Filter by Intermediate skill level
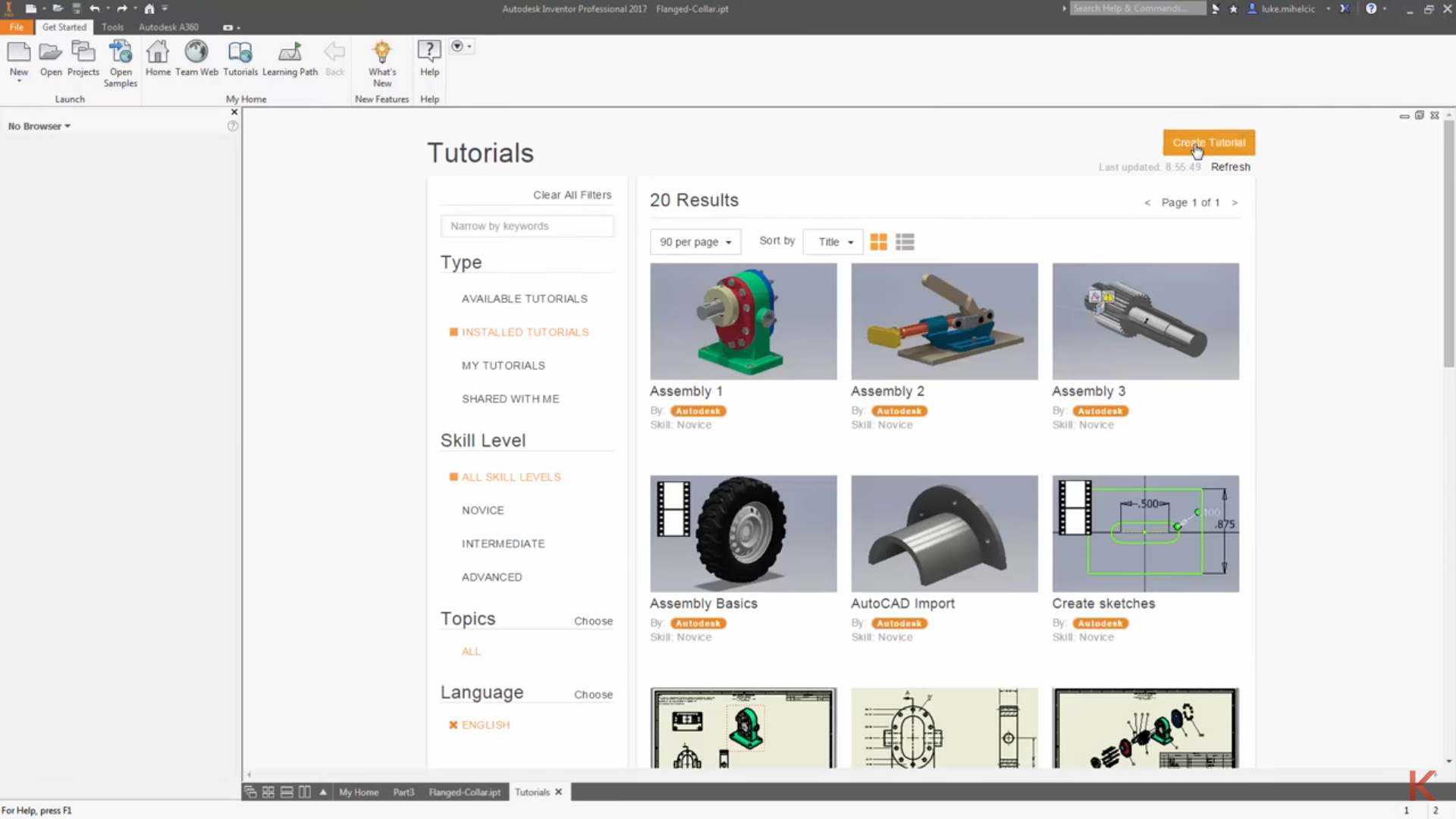Screen dimensions: 1456x819 (503, 544)
